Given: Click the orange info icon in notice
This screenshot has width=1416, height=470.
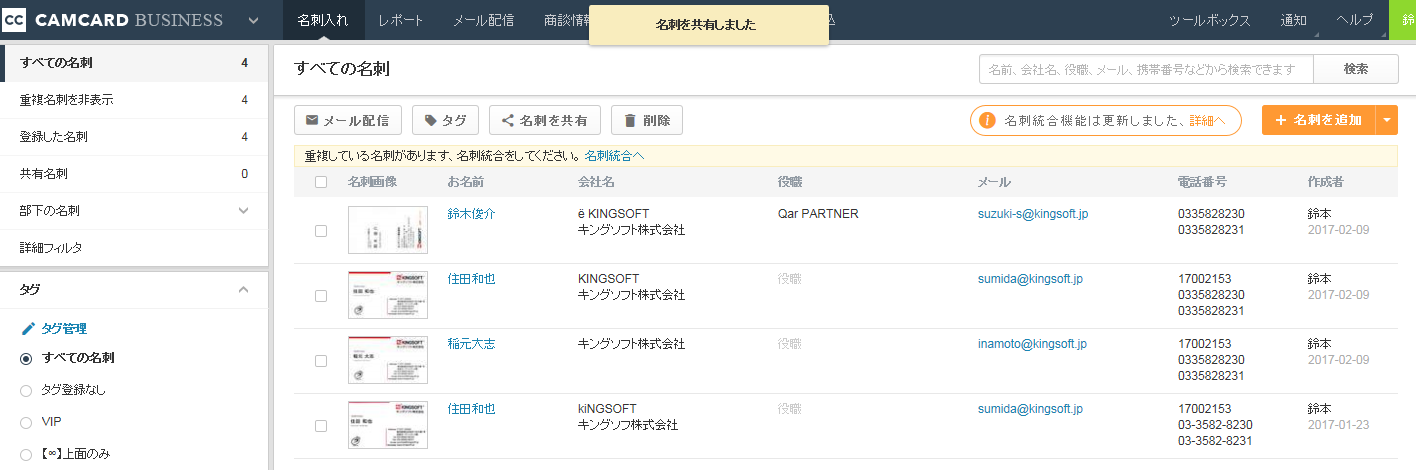Looking at the screenshot, I should click(x=987, y=120).
